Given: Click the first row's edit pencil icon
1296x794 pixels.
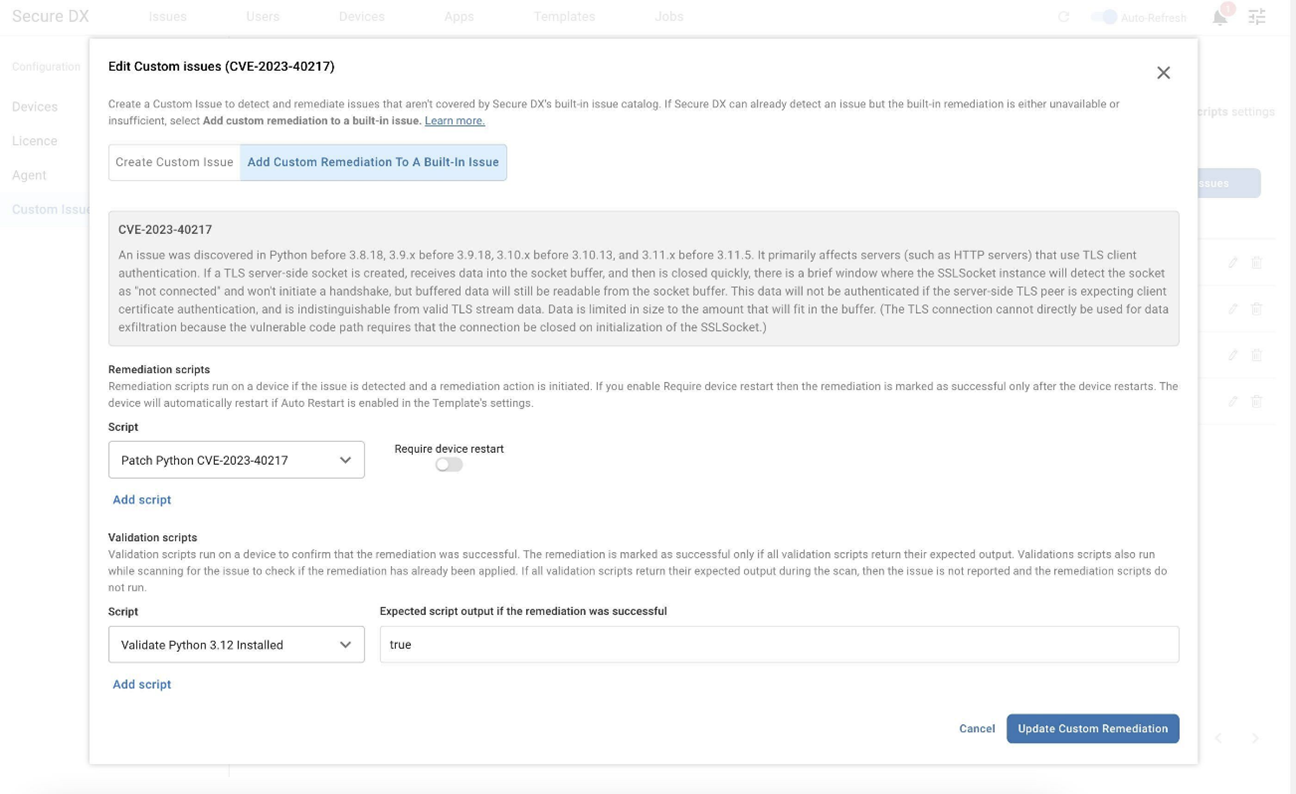Looking at the screenshot, I should (1233, 262).
